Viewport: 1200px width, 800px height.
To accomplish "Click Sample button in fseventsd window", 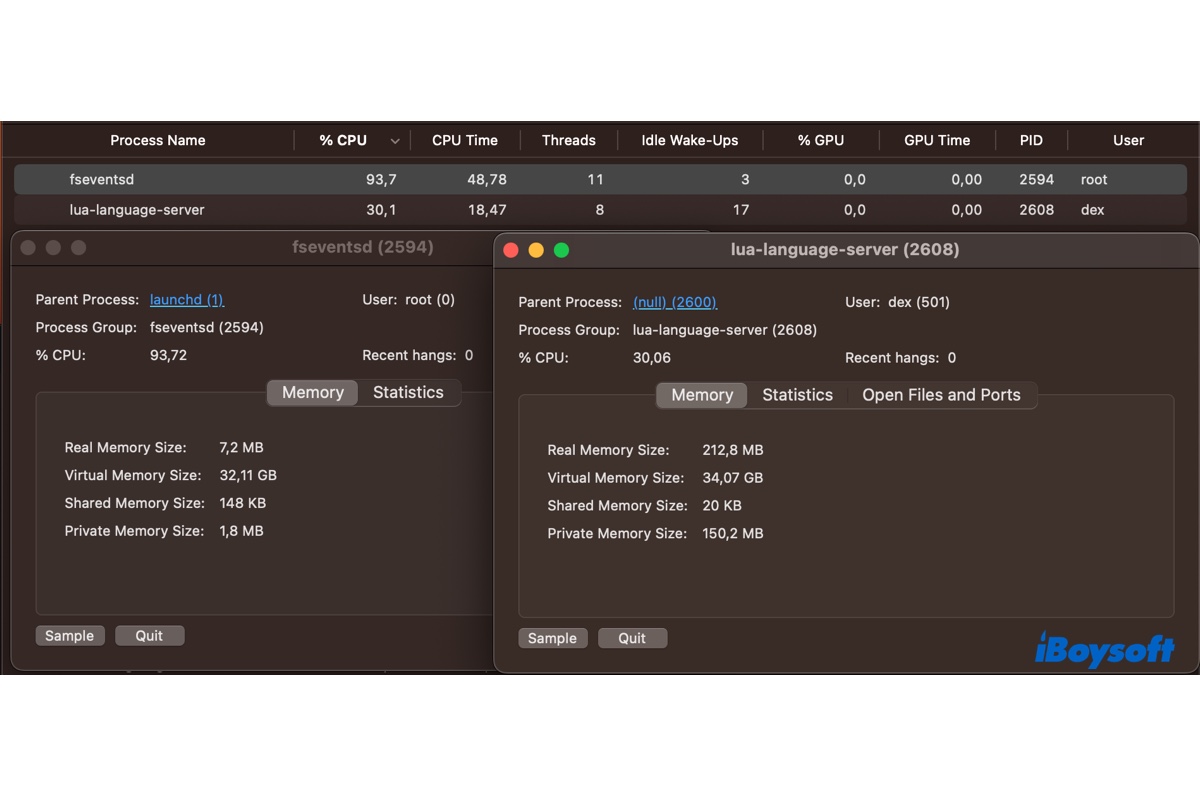I will [x=69, y=636].
